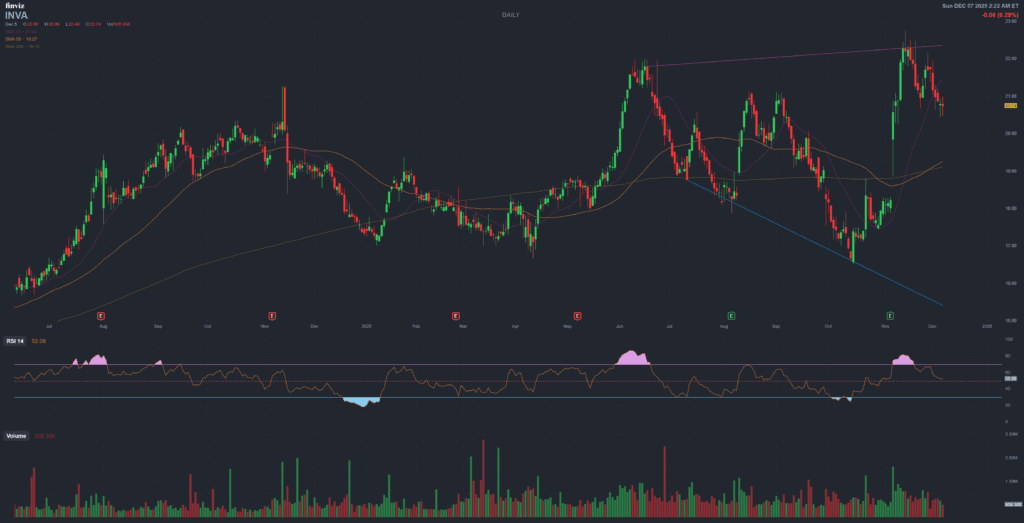The width and height of the screenshot is (1024, 523).
Task: Click the Sun DEC 07 2025 timestamp
Action: click(980, 5)
